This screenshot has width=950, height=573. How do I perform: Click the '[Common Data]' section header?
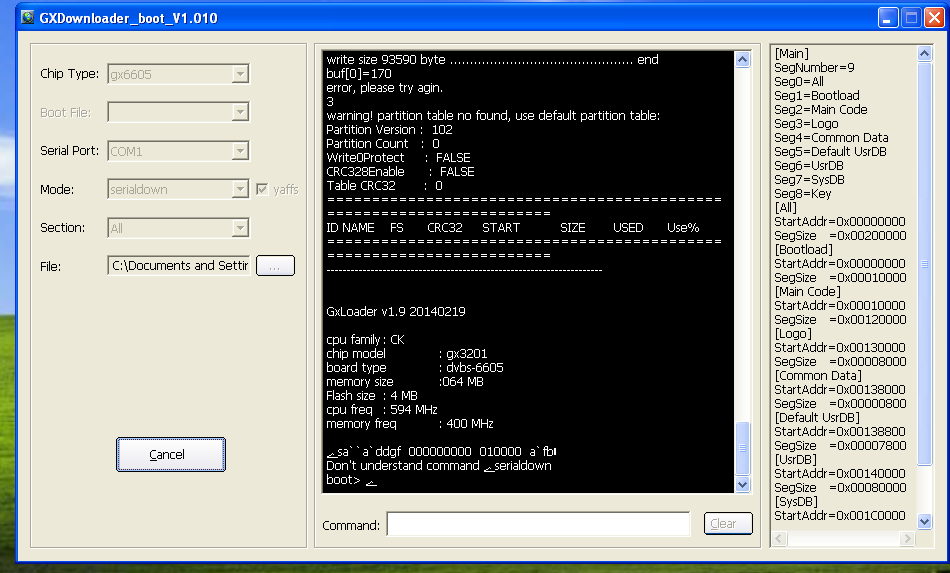pos(818,376)
